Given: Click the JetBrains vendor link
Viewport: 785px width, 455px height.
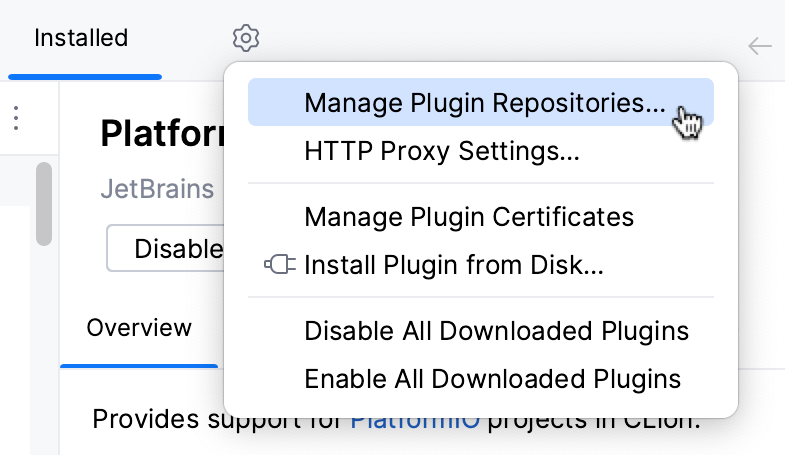Looking at the screenshot, I should coord(157,189).
